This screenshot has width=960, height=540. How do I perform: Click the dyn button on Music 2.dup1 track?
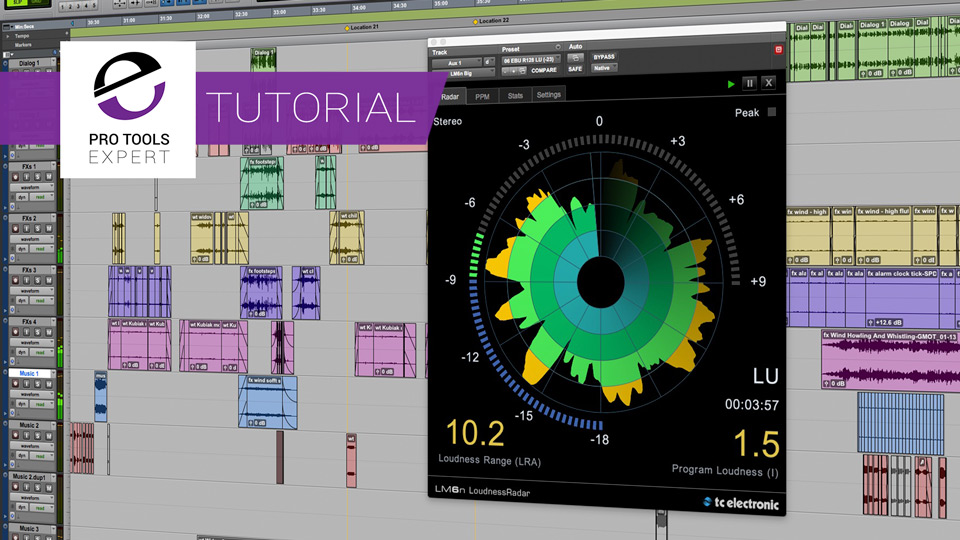[x=21, y=507]
